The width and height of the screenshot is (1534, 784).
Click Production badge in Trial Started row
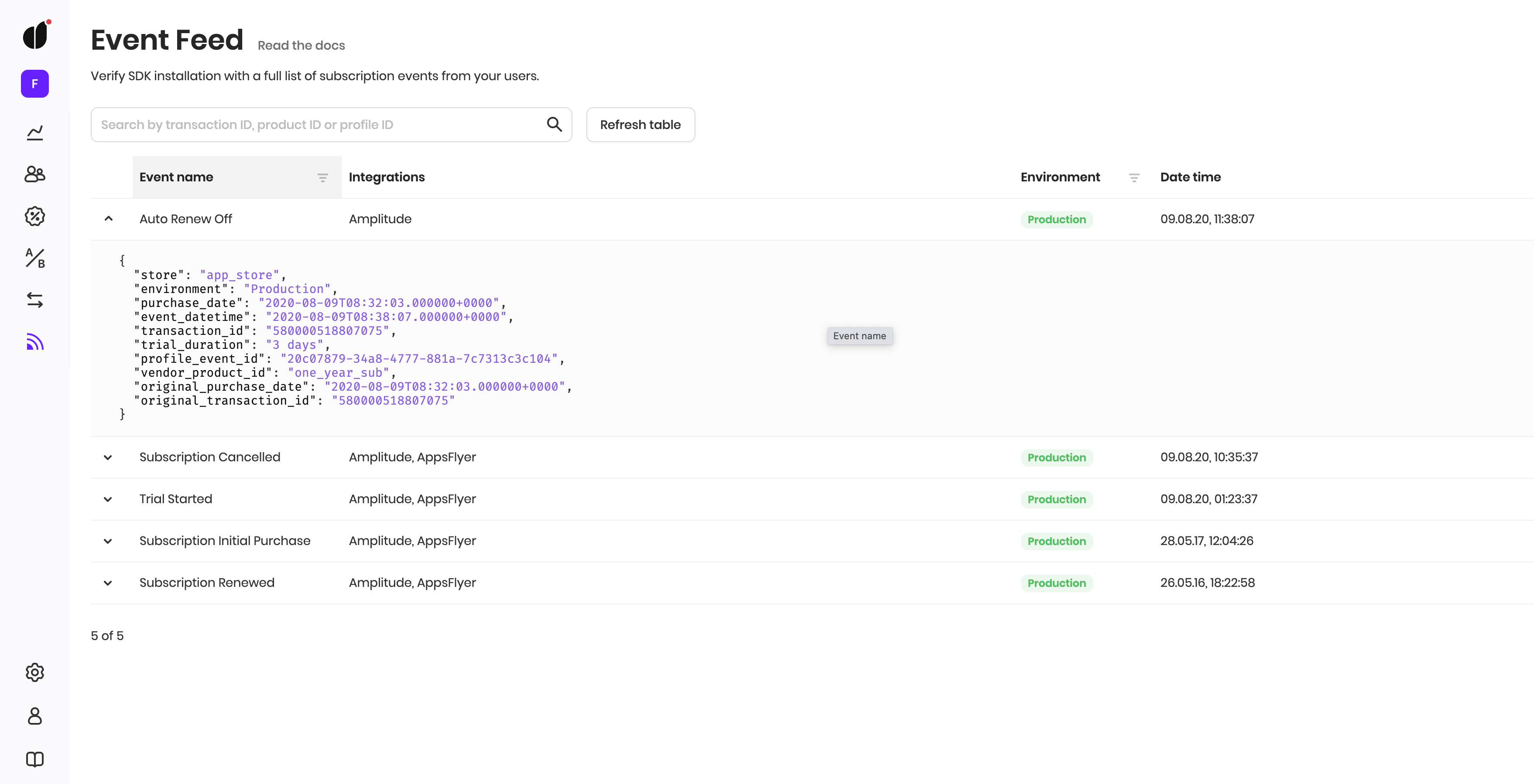[x=1056, y=499]
